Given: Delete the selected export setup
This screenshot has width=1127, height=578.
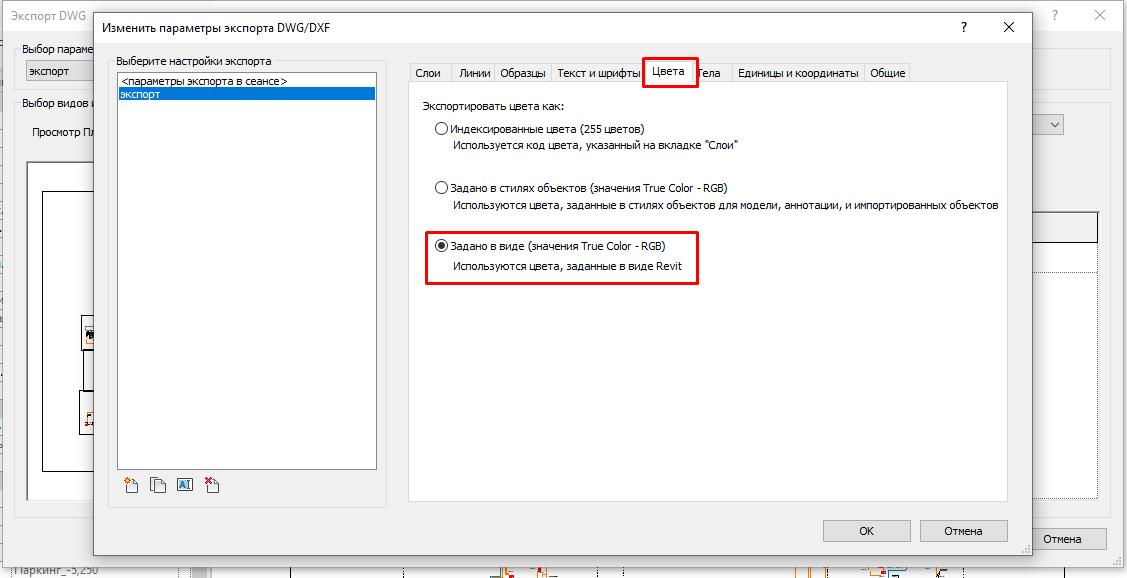Looking at the screenshot, I should tap(211, 485).
